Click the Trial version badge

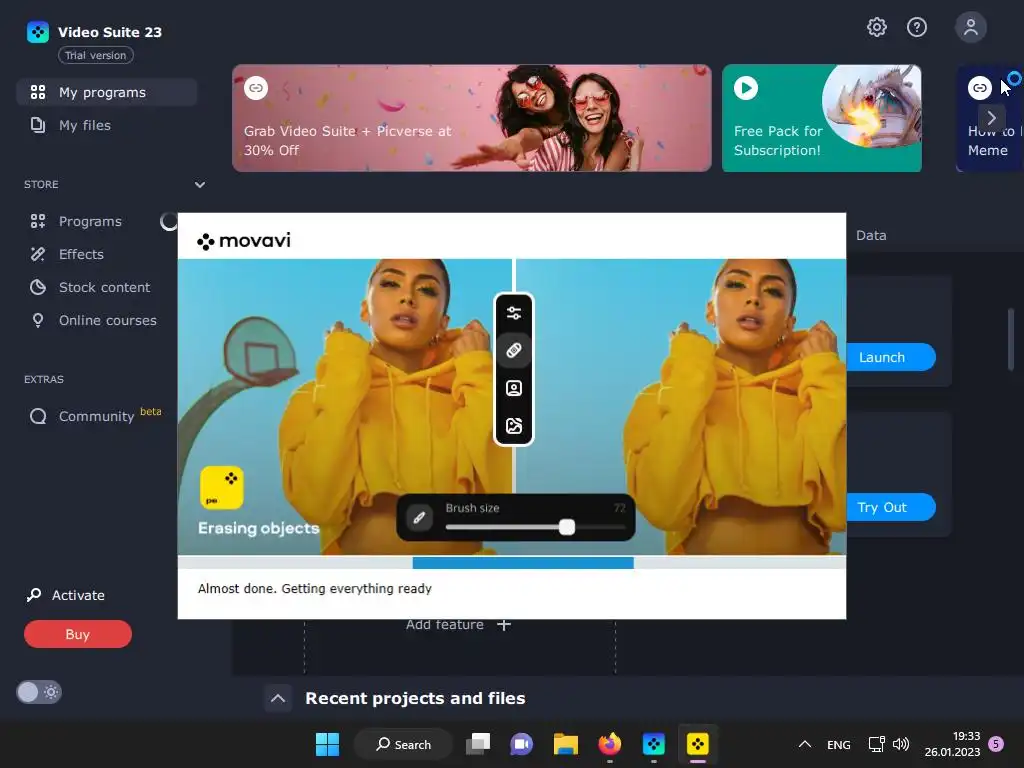(x=95, y=56)
